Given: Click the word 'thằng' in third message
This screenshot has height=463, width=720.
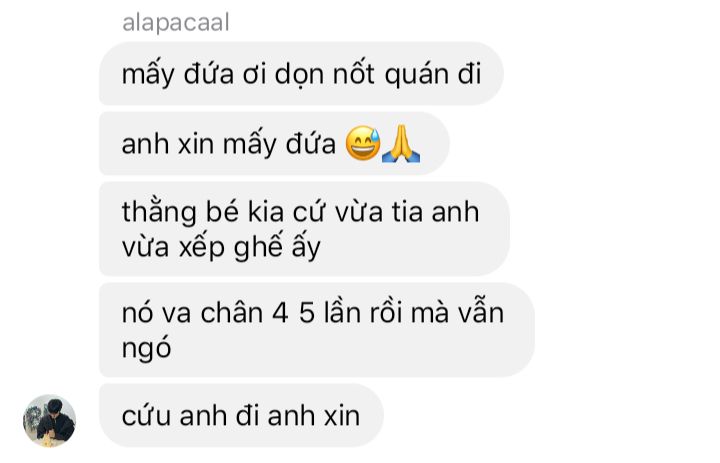Looking at the screenshot, I should pyautogui.click(x=159, y=213).
